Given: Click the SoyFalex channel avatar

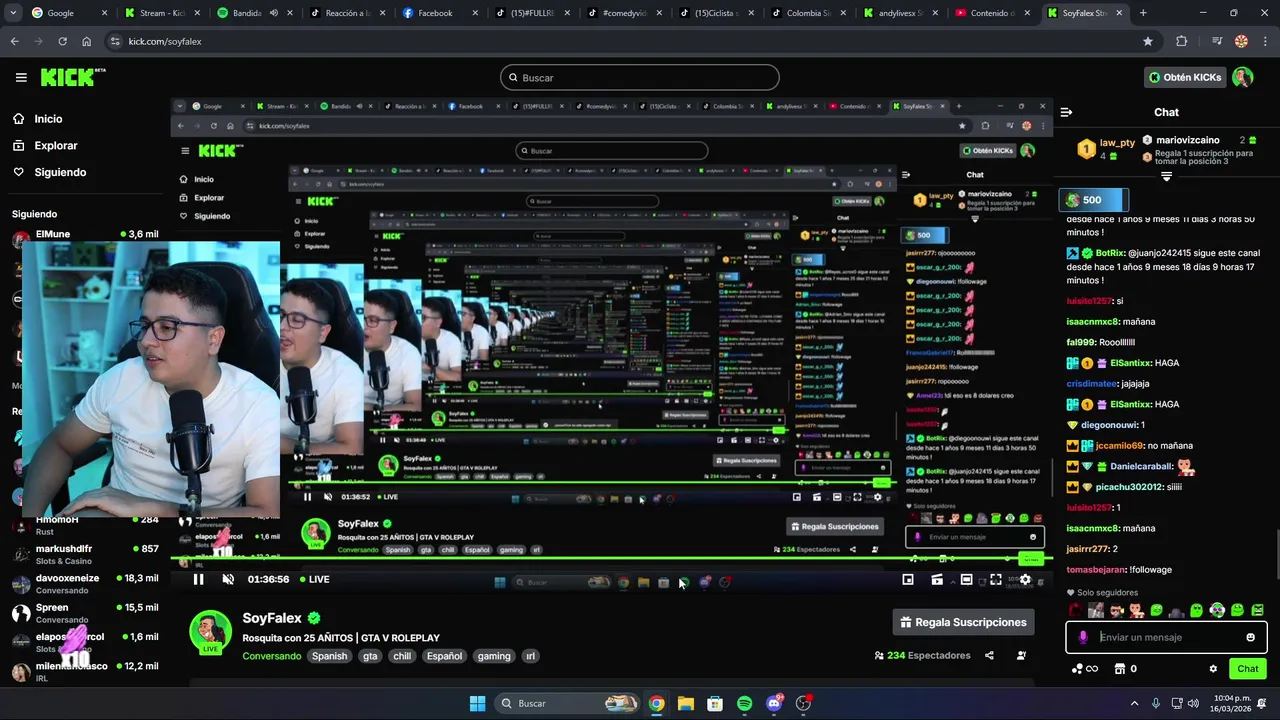Looking at the screenshot, I should coord(211,631).
